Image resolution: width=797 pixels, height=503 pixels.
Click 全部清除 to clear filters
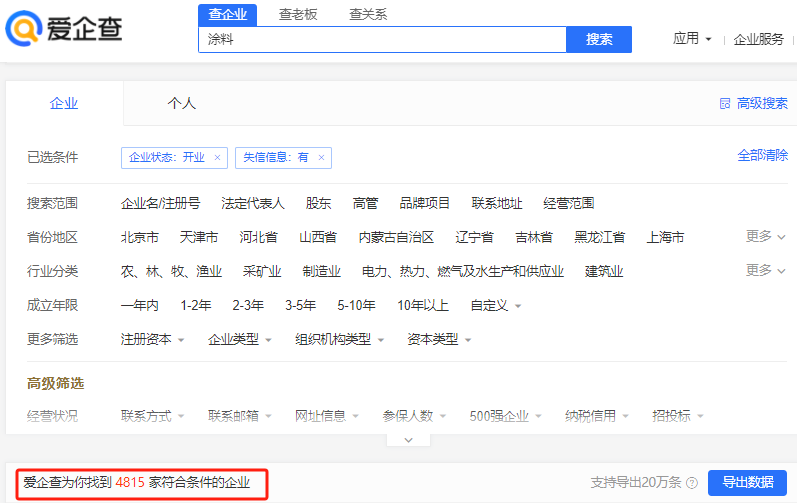point(762,155)
